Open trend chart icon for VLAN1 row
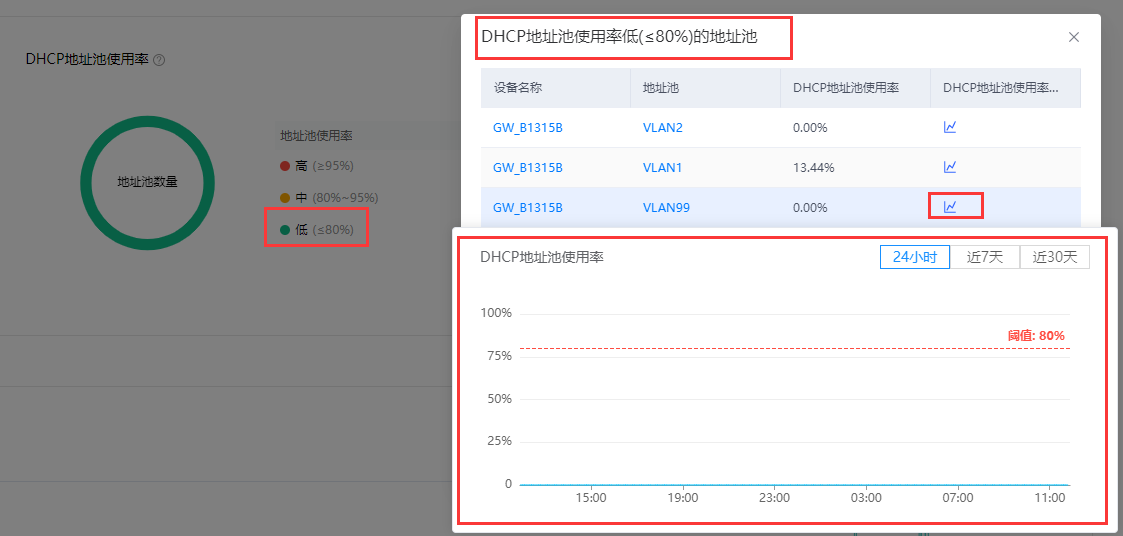This screenshot has height=536, width=1123. point(950,167)
